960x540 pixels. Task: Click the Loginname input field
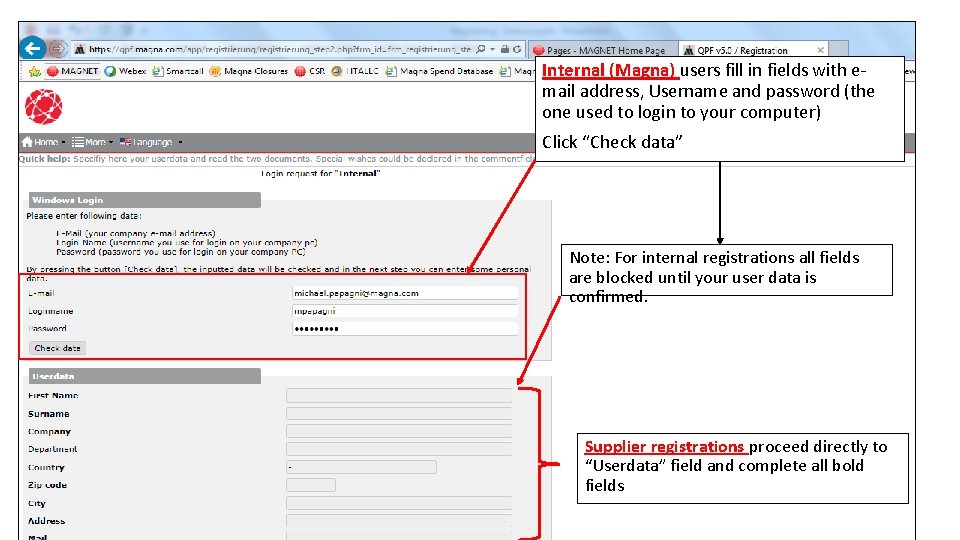(405, 311)
